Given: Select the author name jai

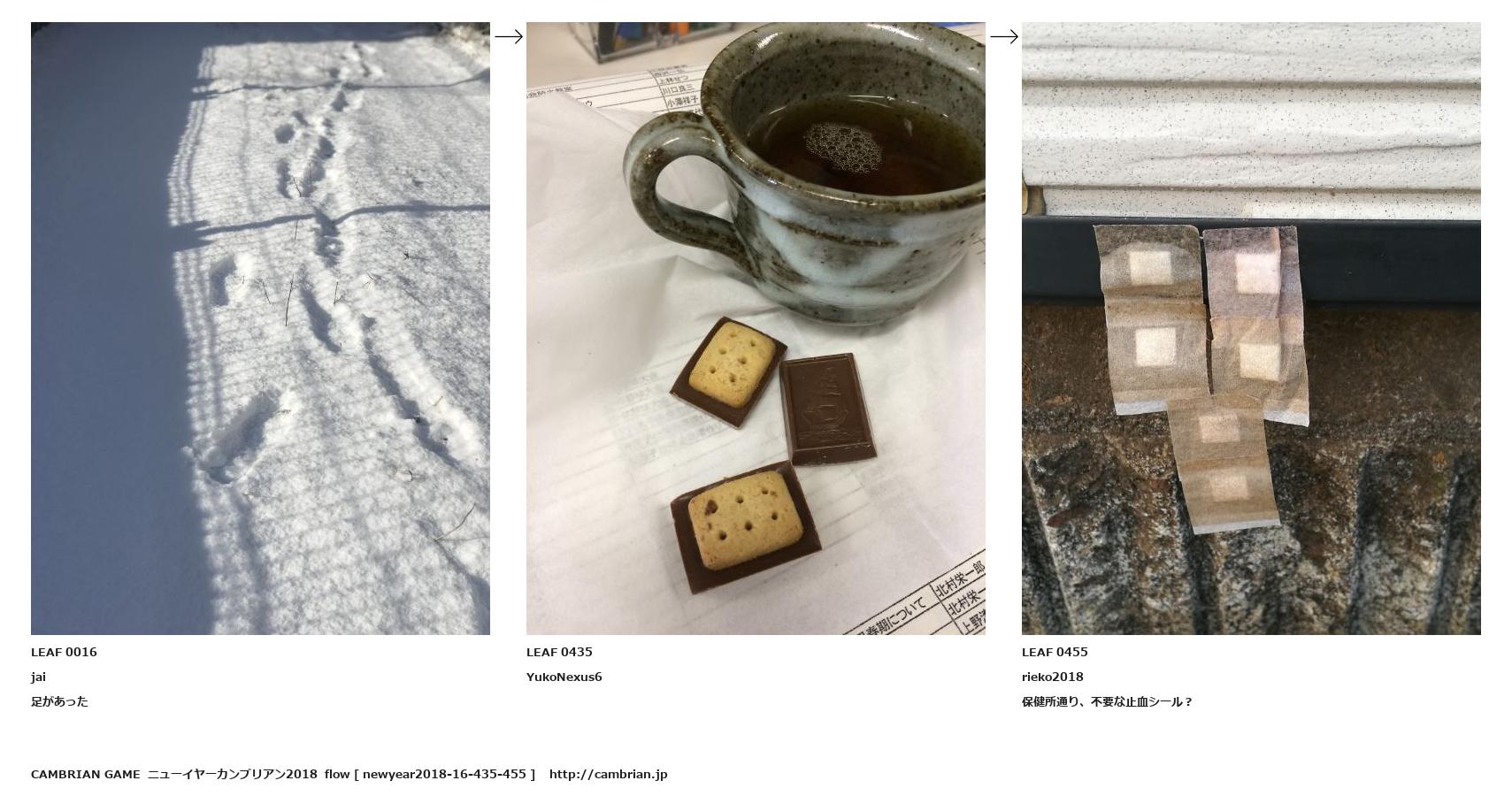Looking at the screenshot, I should tap(38, 677).
